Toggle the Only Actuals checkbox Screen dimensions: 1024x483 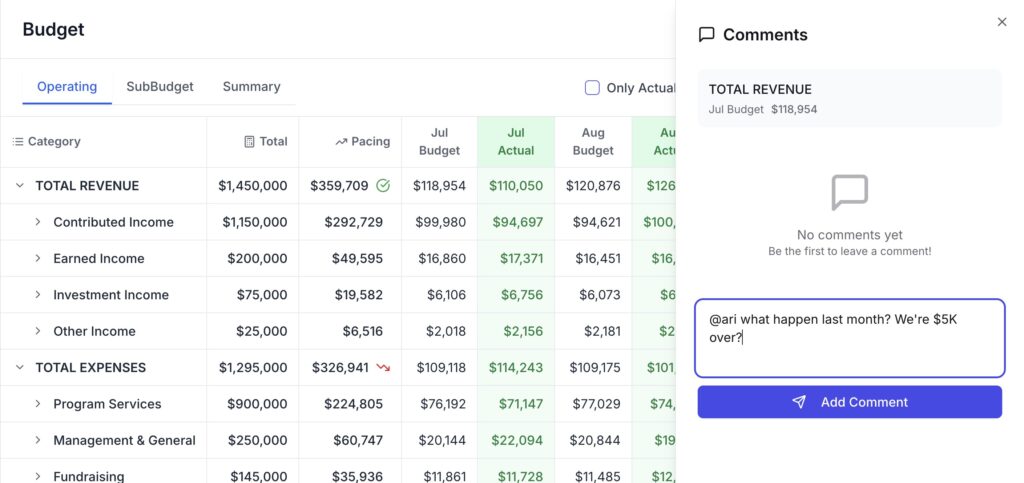click(592, 88)
